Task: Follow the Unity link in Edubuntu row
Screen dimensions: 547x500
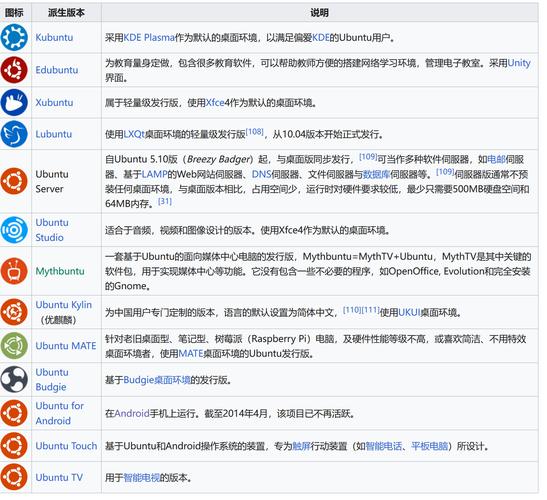Action: pos(519,63)
